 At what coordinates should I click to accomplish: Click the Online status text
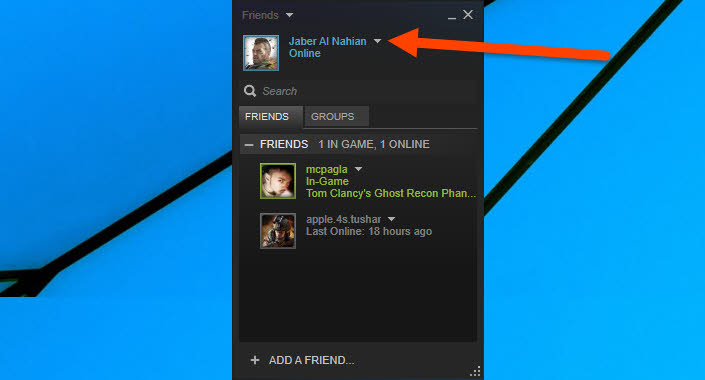tap(304, 54)
